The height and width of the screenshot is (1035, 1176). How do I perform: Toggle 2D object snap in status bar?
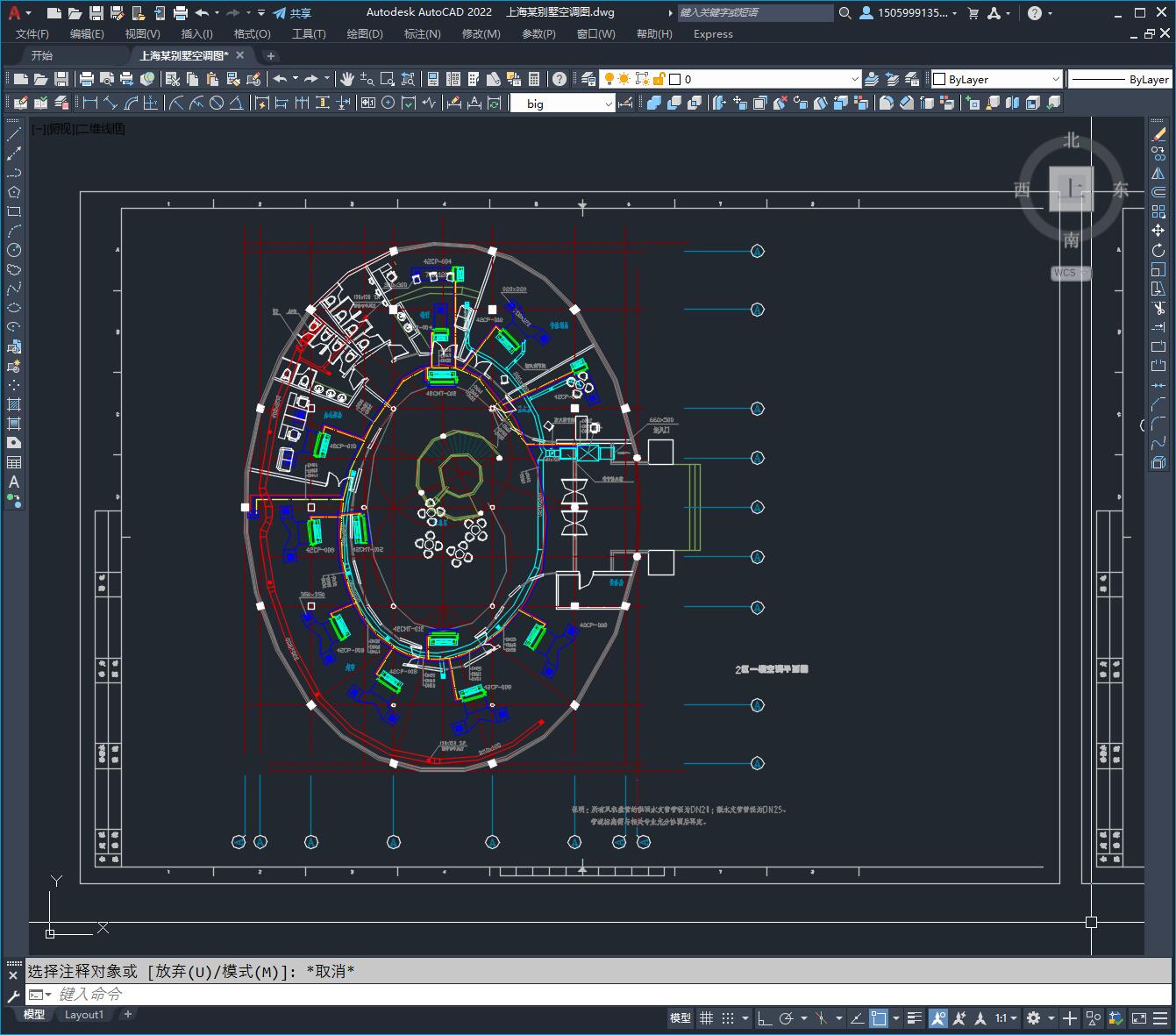point(879,1018)
